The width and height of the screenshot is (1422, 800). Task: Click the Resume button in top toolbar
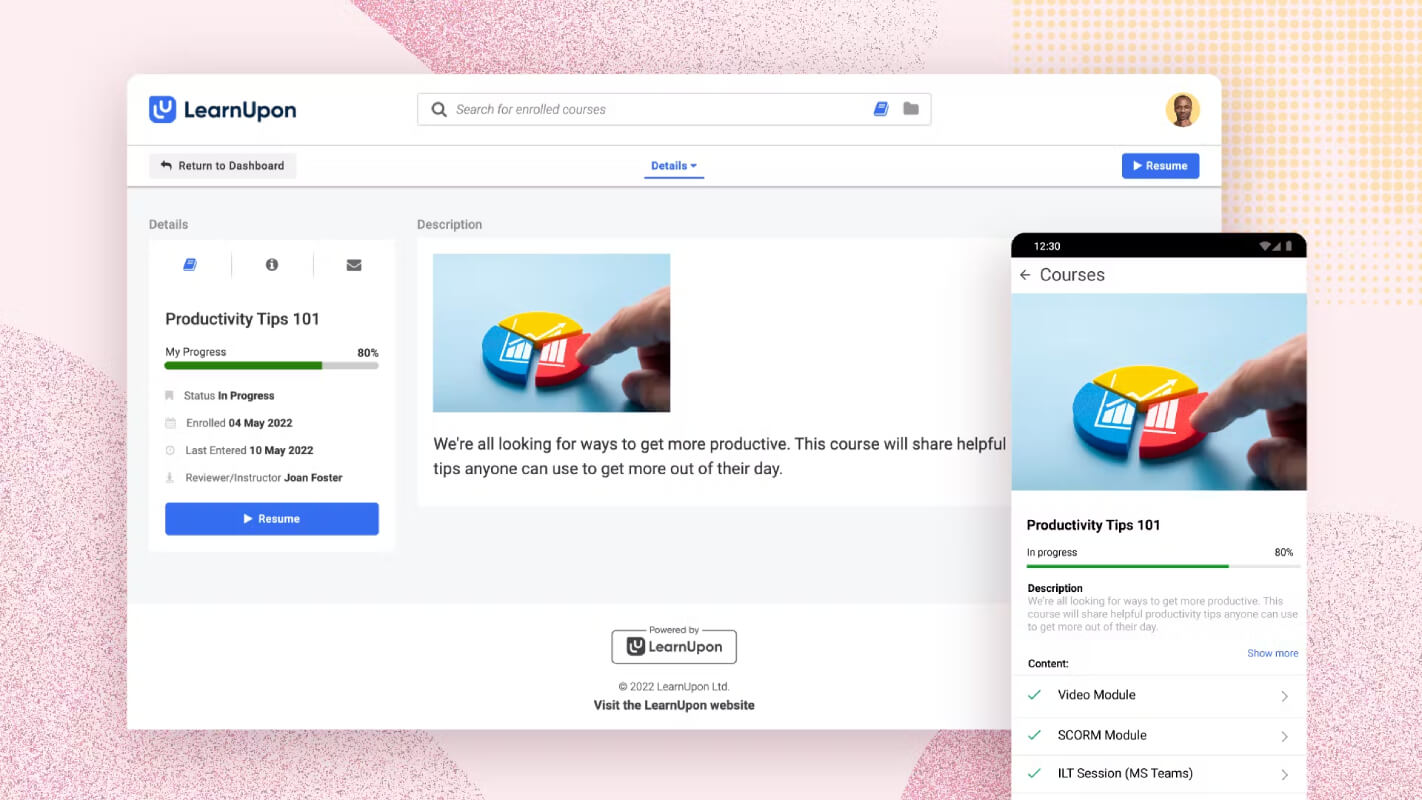[x=1160, y=166]
